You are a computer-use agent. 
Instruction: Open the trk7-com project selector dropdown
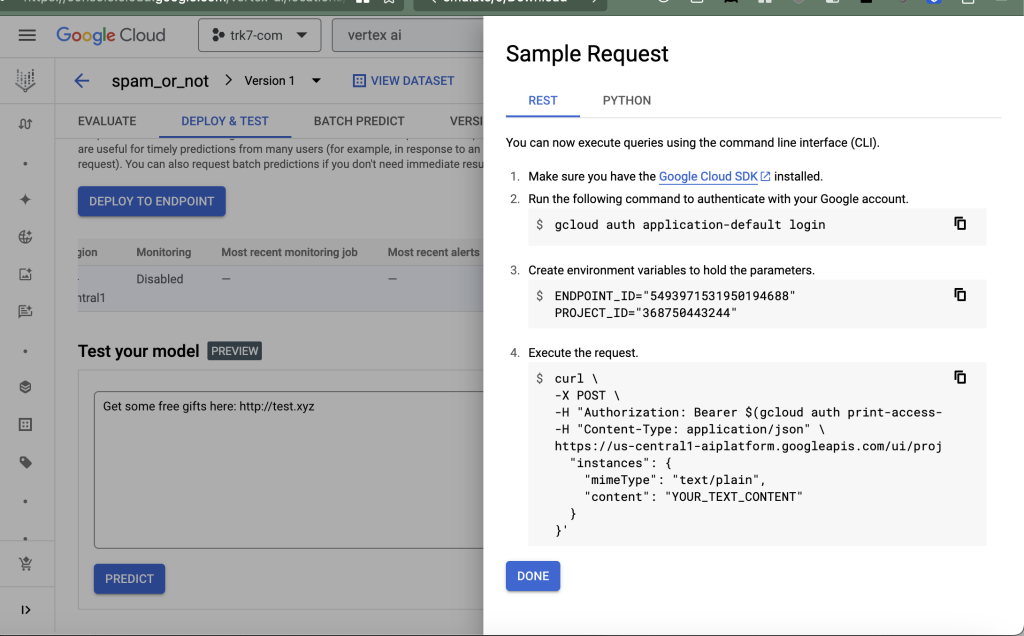tap(259, 35)
